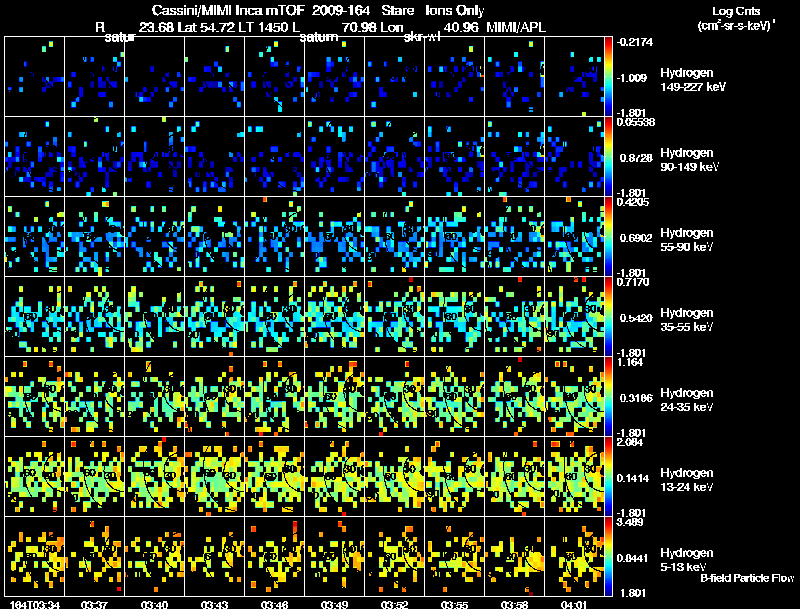Click the 04:01 time label

[574, 605]
